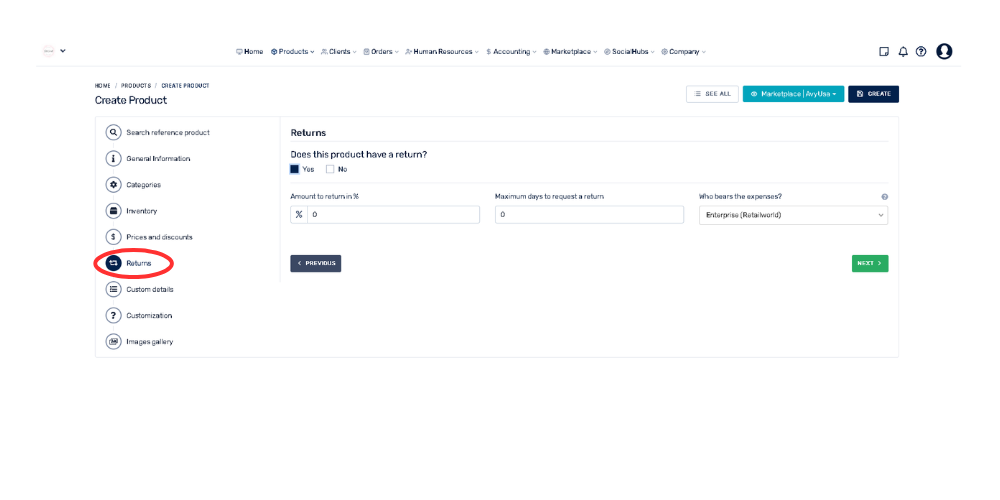Click the Search reference product magnifier icon

pos(114,132)
